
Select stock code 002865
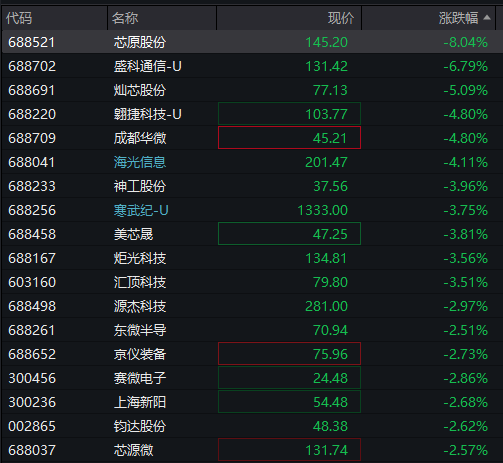[x=32, y=426]
